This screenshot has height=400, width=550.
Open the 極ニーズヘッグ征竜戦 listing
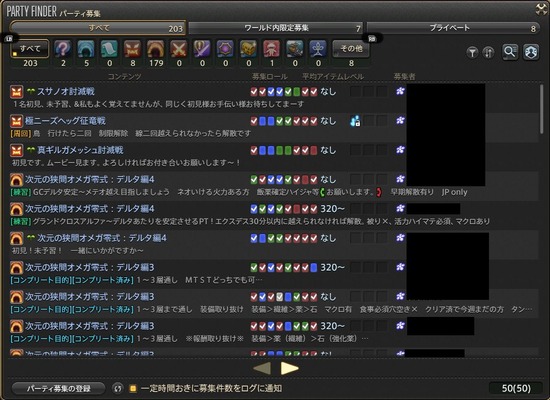(274, 127)
